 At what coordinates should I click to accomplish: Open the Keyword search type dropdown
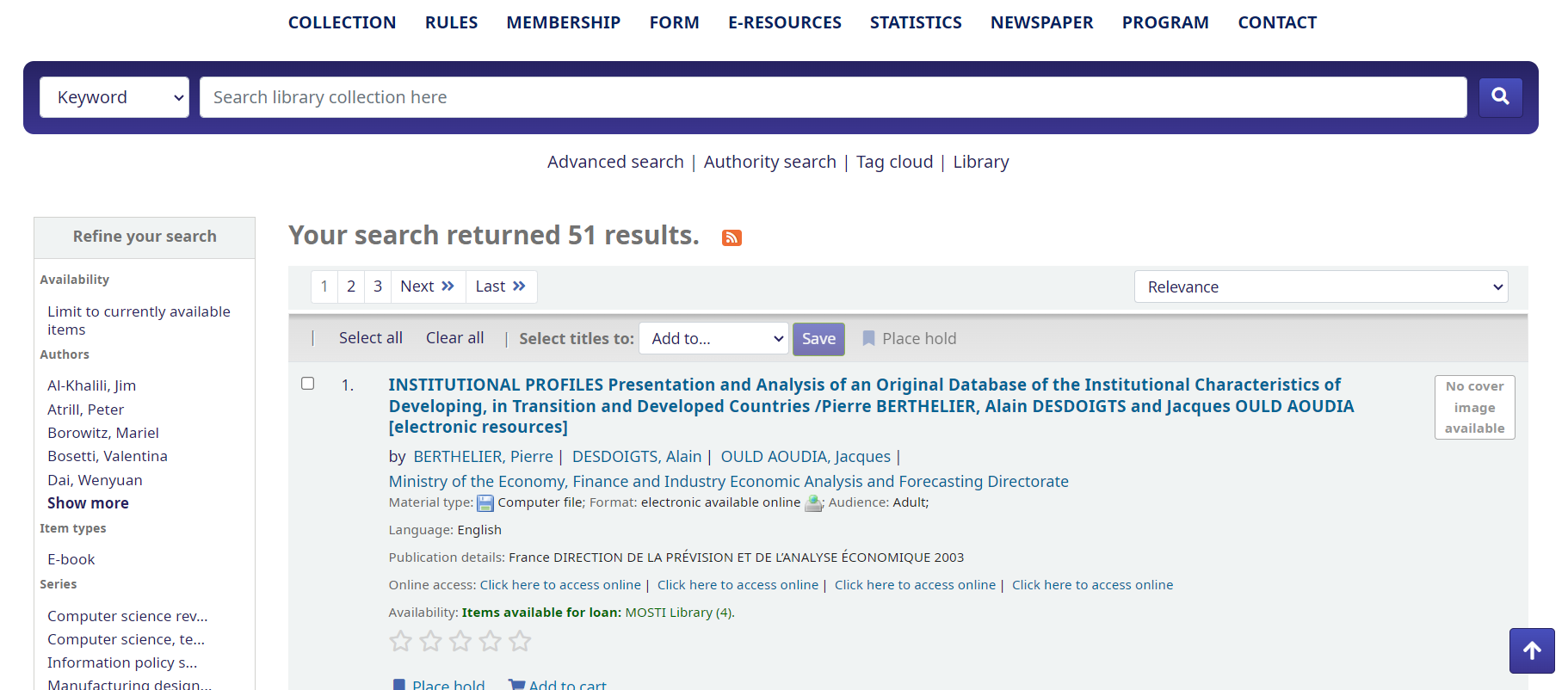(114, 97)
